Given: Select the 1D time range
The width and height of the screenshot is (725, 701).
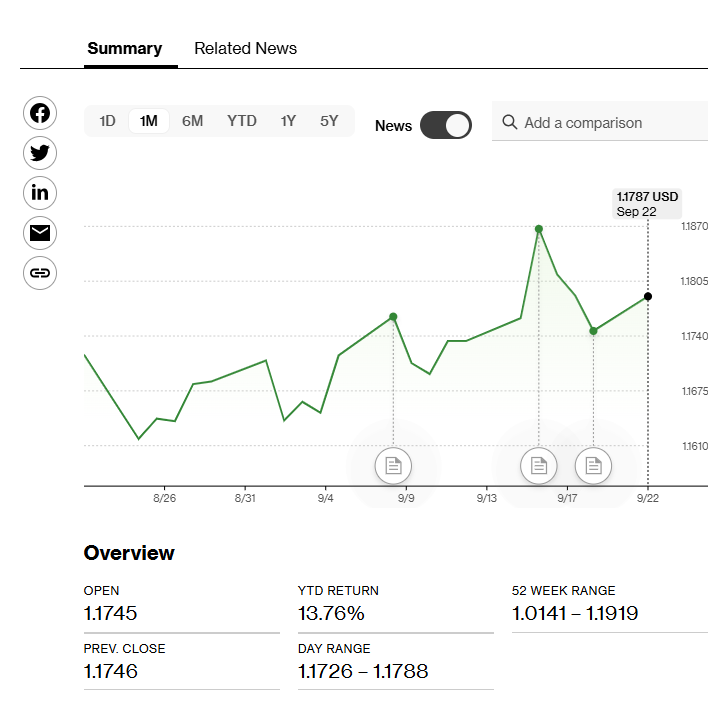Looking at the screenshot, I should coord(107,121).
